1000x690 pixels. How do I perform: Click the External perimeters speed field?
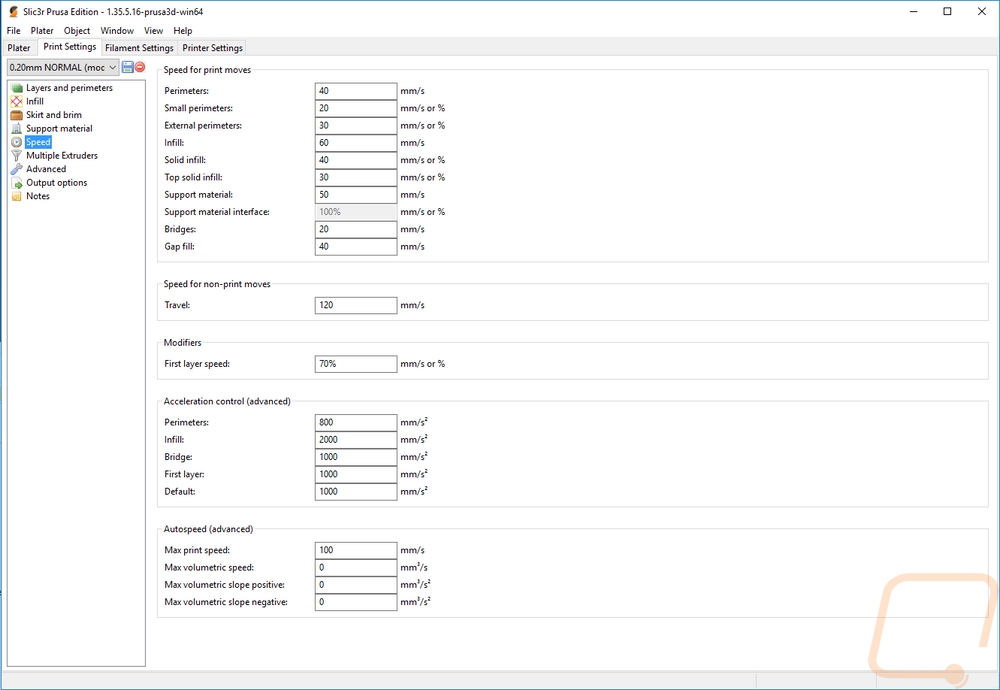pyautogui.click(x=356, y=126)
